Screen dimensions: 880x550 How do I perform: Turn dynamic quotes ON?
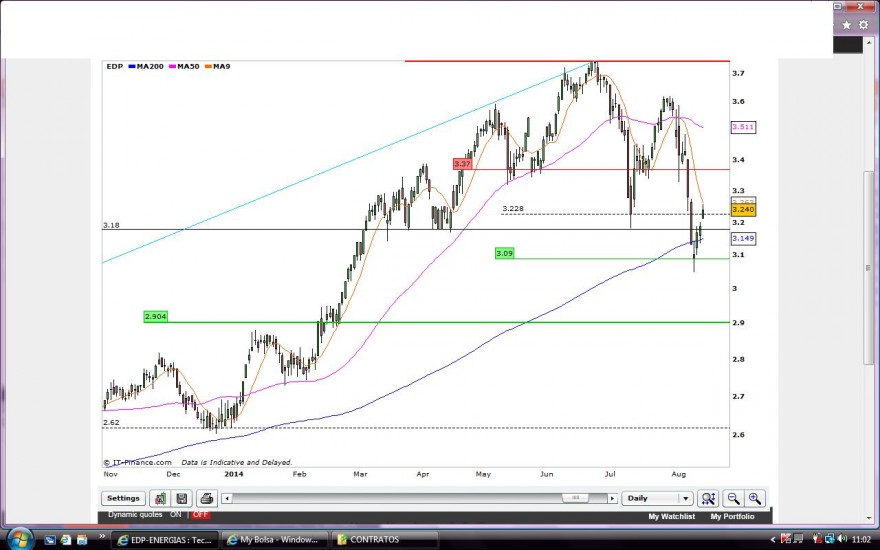point(176,514)
